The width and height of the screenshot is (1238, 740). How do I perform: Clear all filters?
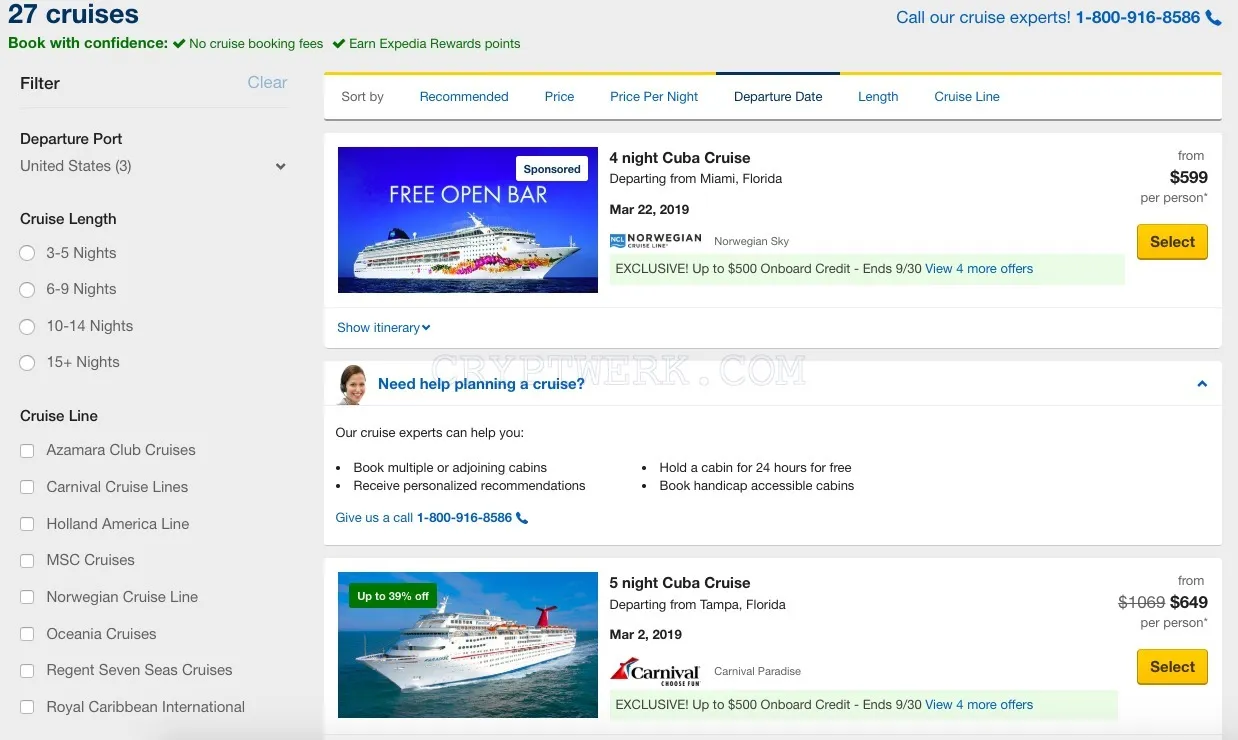point(267,83)
